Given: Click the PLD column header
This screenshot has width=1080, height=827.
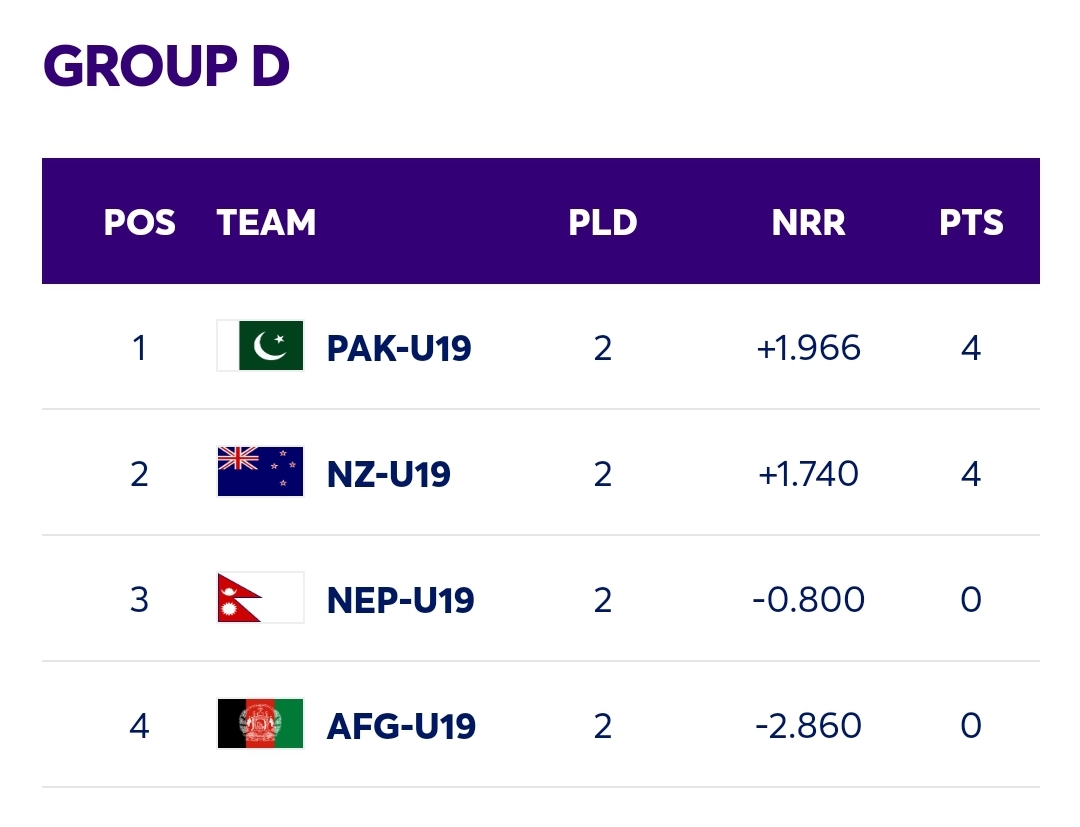Looking at the screenshot, I should [x=603, y=222].
